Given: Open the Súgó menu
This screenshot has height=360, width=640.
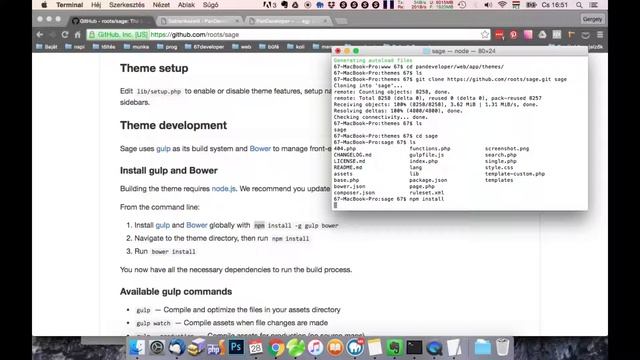Looking at the screenshot, I should [211, 5].
